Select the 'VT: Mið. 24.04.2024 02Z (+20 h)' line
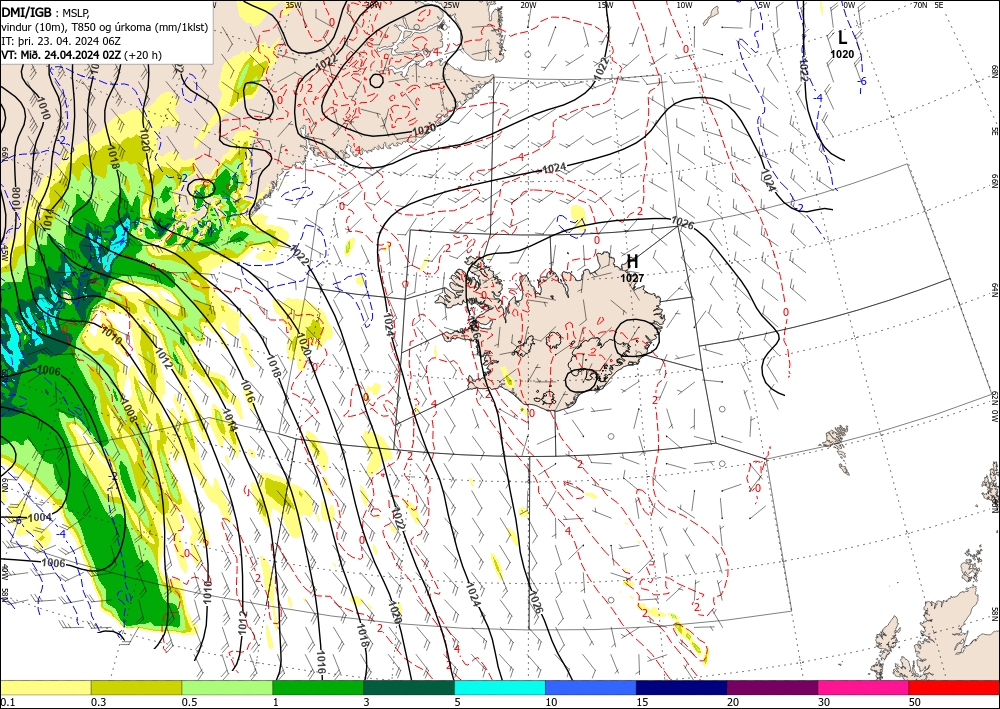The image size is (1000, 709). (x=82, y=55)
